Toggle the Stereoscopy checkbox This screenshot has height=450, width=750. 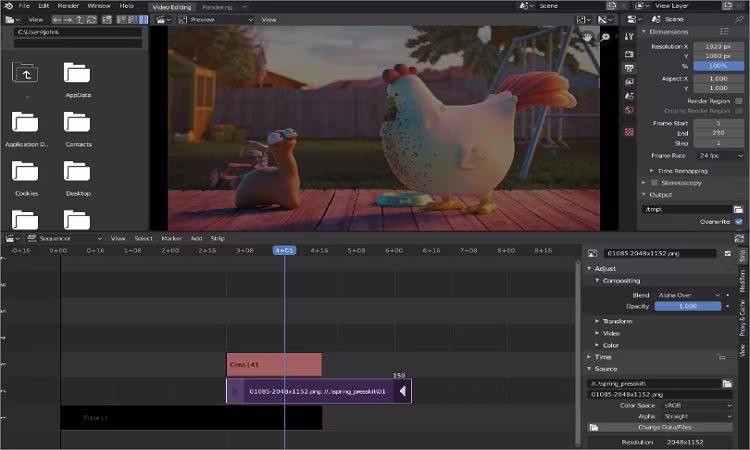(654, 183)
